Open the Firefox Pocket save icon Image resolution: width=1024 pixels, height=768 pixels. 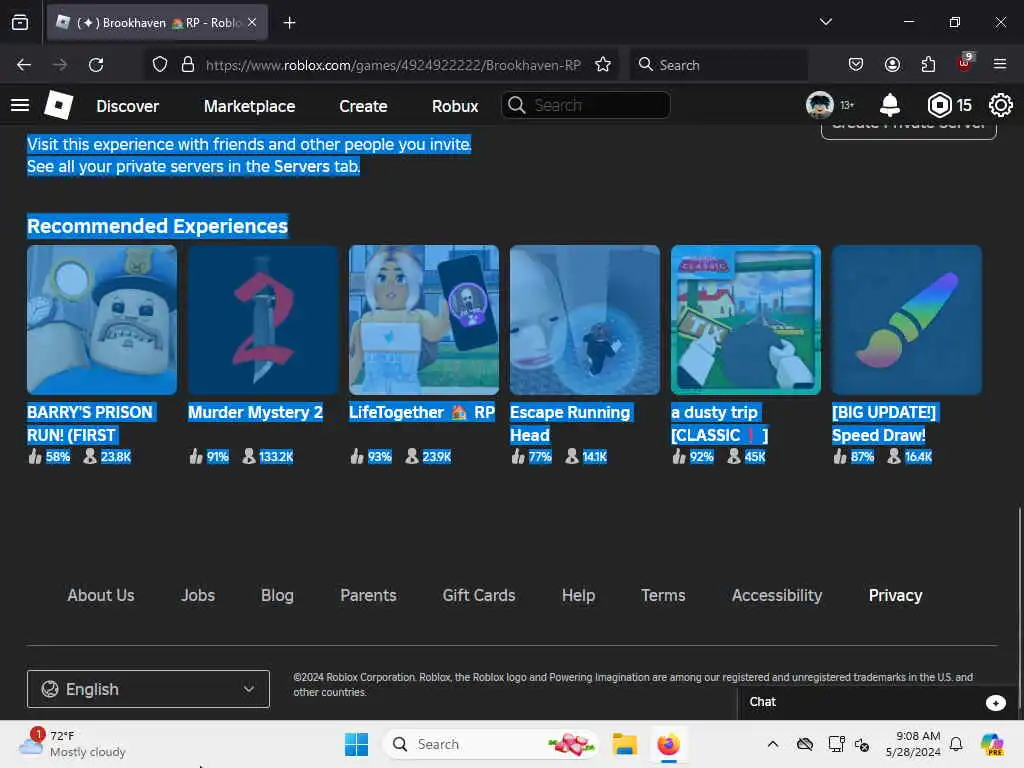click(856, 64)
